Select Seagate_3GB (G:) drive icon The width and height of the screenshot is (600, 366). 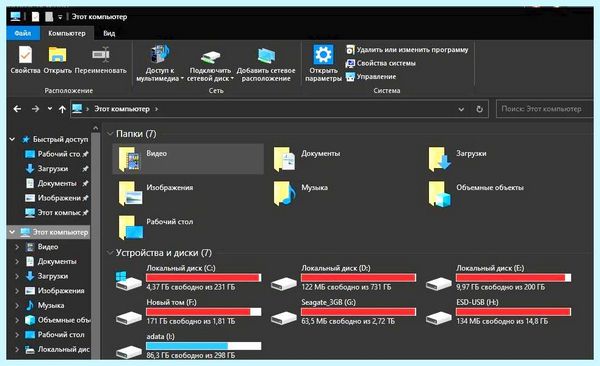(284, 317)
